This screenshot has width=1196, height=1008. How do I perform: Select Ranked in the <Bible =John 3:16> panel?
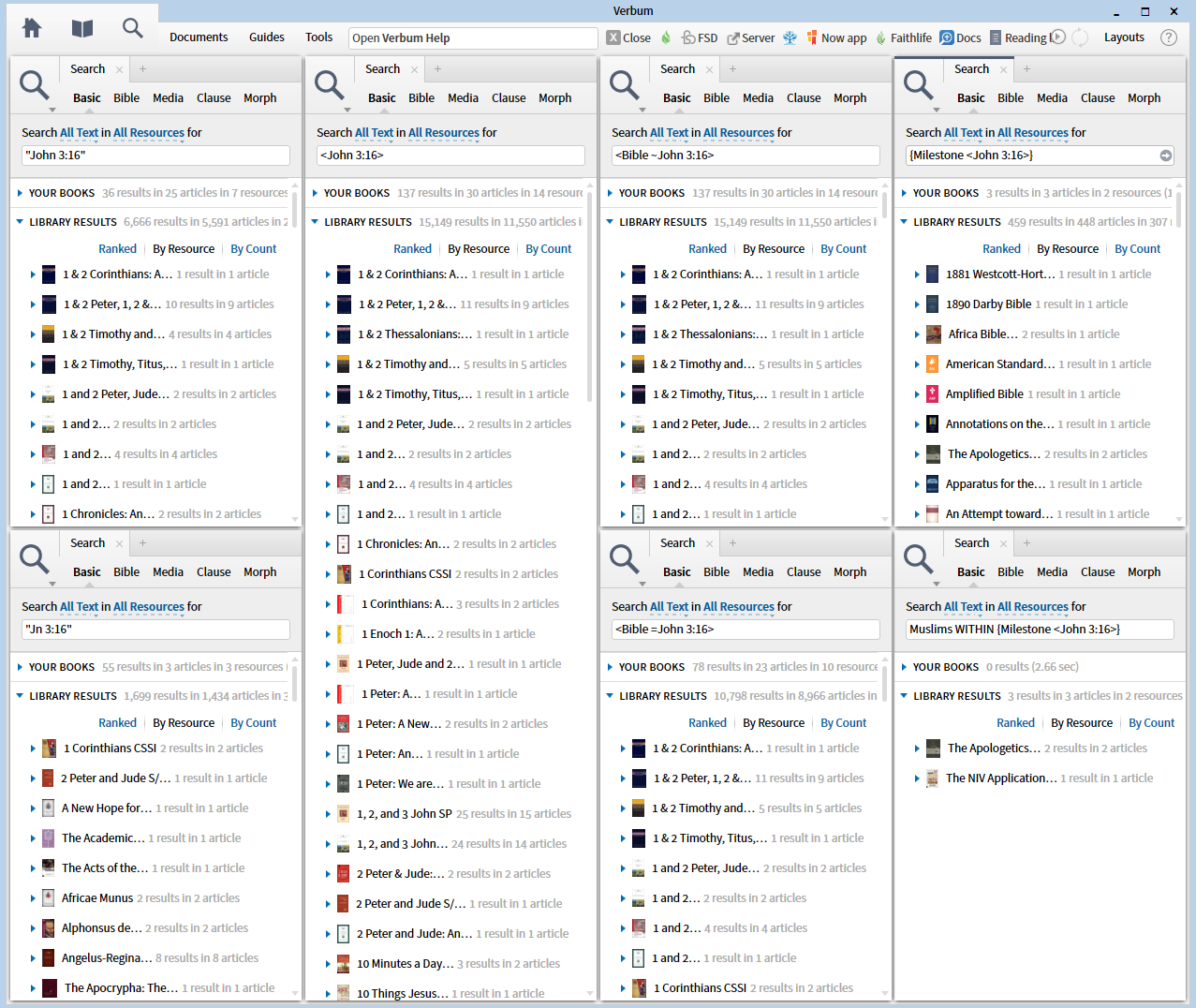pos(708,723)
